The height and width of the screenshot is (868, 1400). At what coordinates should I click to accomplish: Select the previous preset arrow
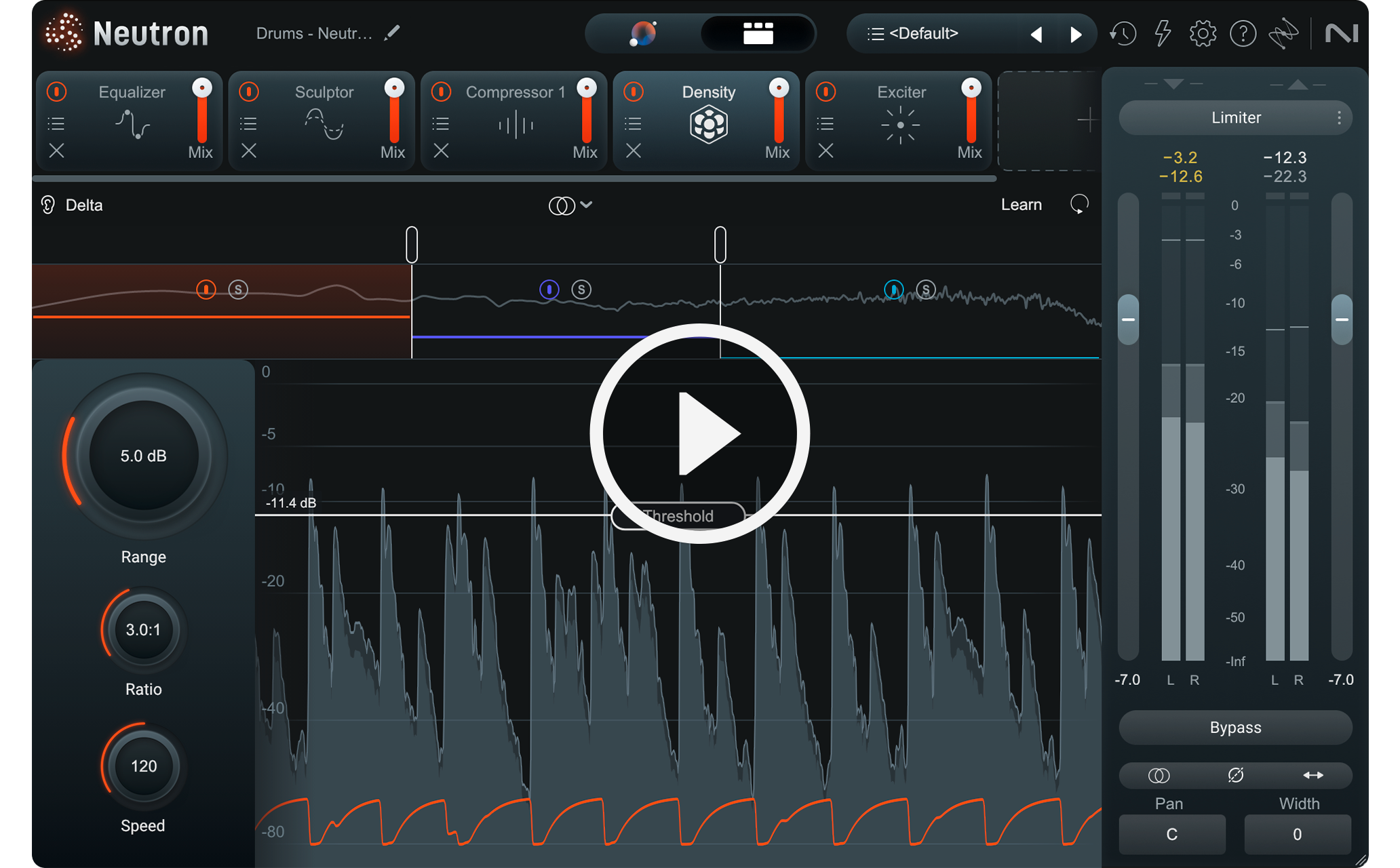1036,34
